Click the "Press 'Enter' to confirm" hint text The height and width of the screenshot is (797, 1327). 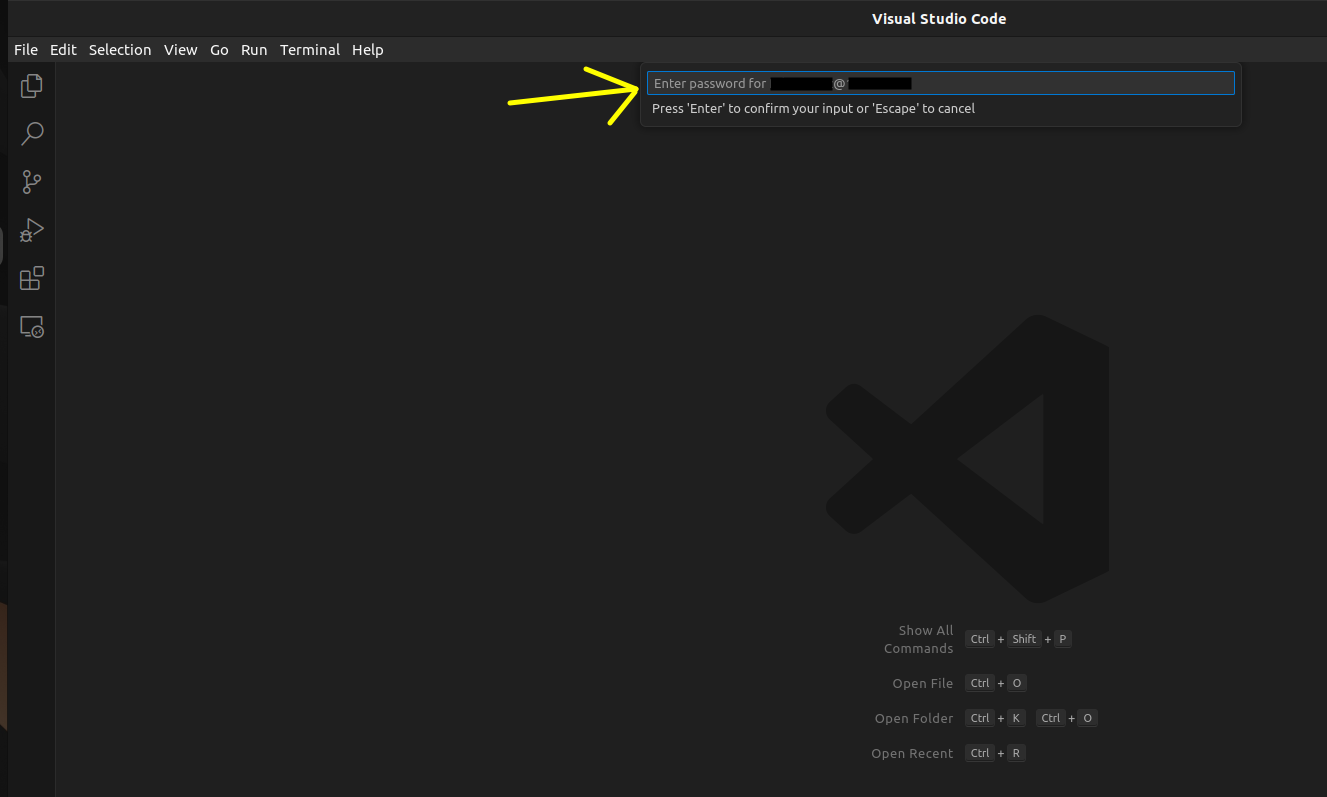tap(813, 108)
